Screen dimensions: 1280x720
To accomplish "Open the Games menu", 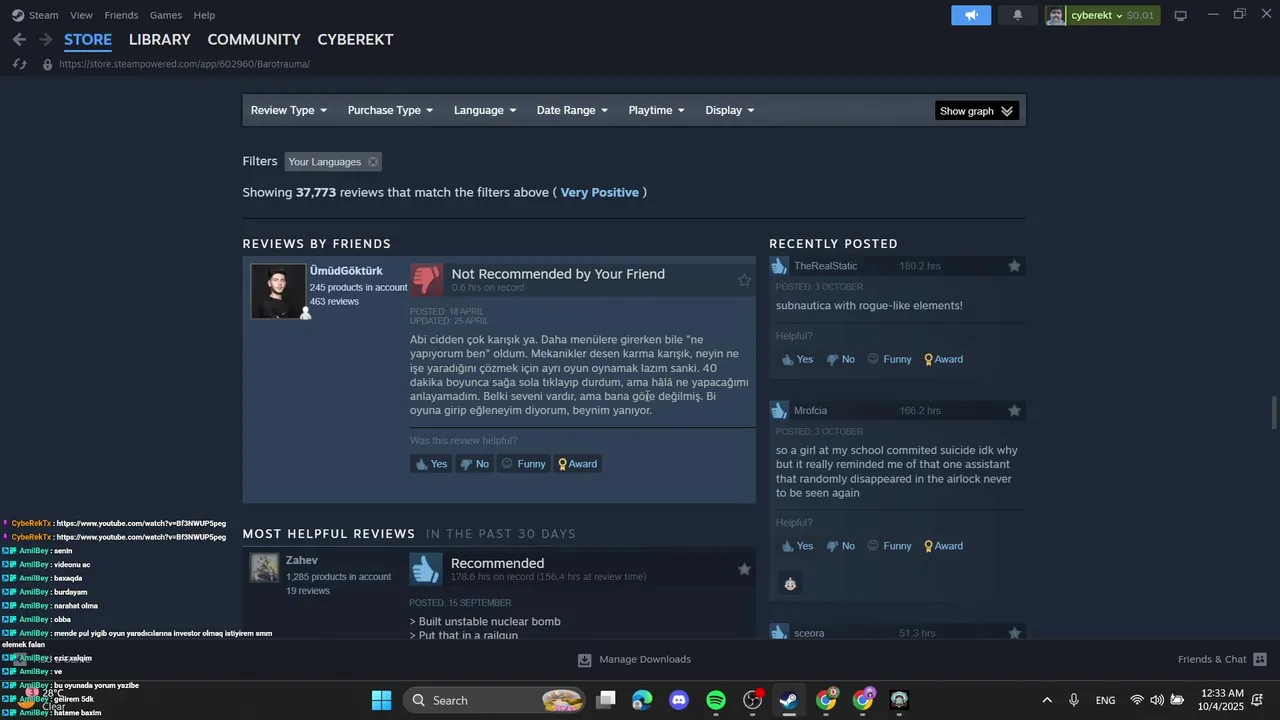I will 166,15.
